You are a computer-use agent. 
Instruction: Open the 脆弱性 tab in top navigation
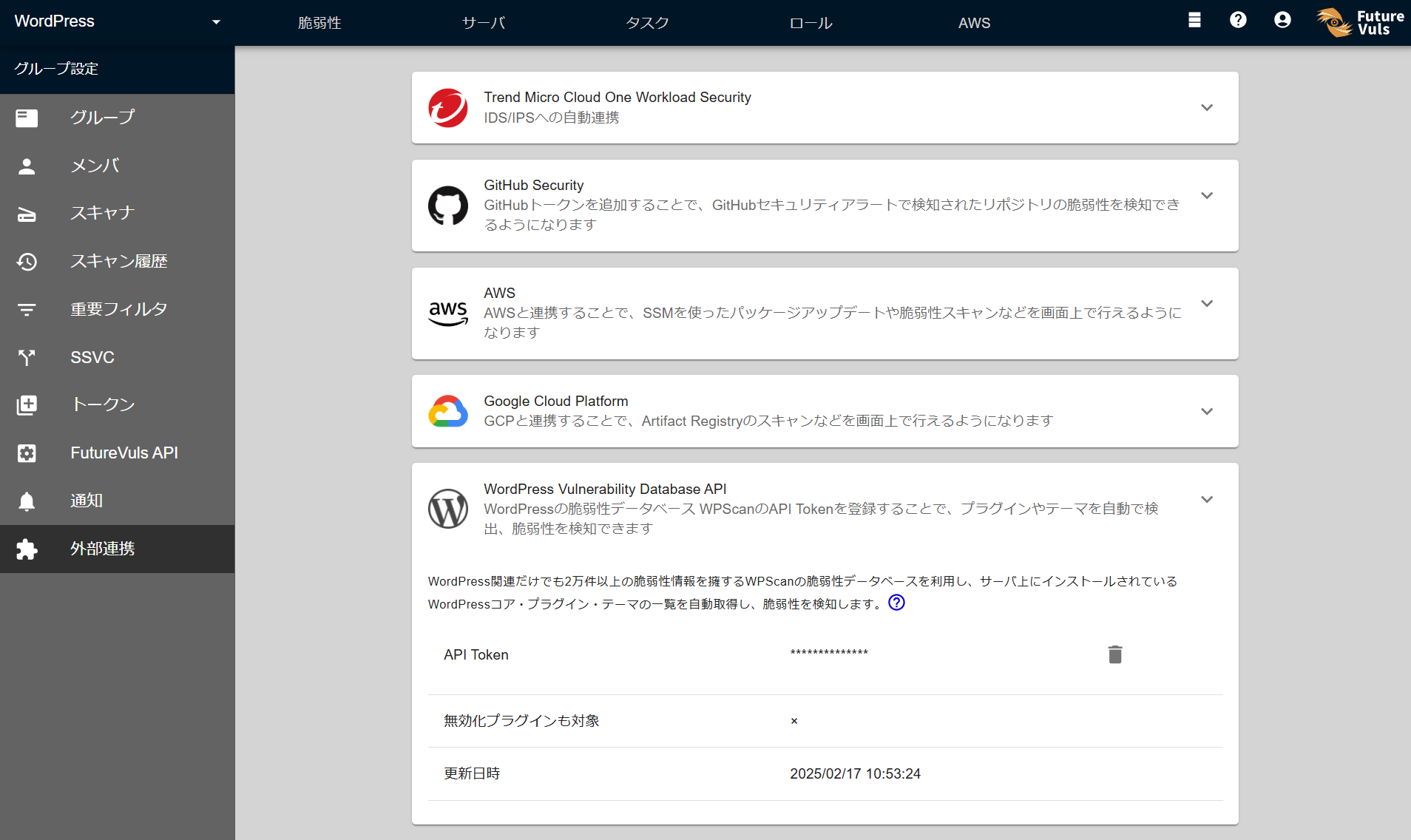(319, 23)
